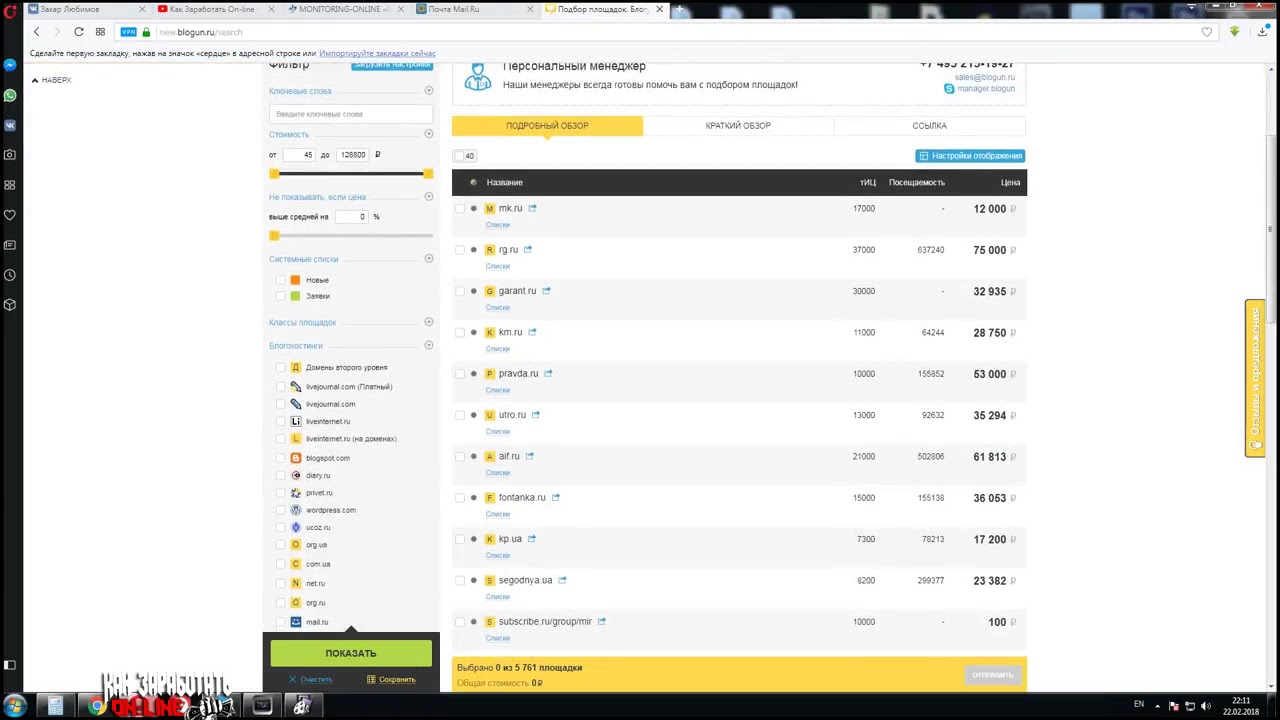This screenshot has height=720, width=1280.
Task: Open the external link icon next to rg.ru
Action: tap(528, 249)
